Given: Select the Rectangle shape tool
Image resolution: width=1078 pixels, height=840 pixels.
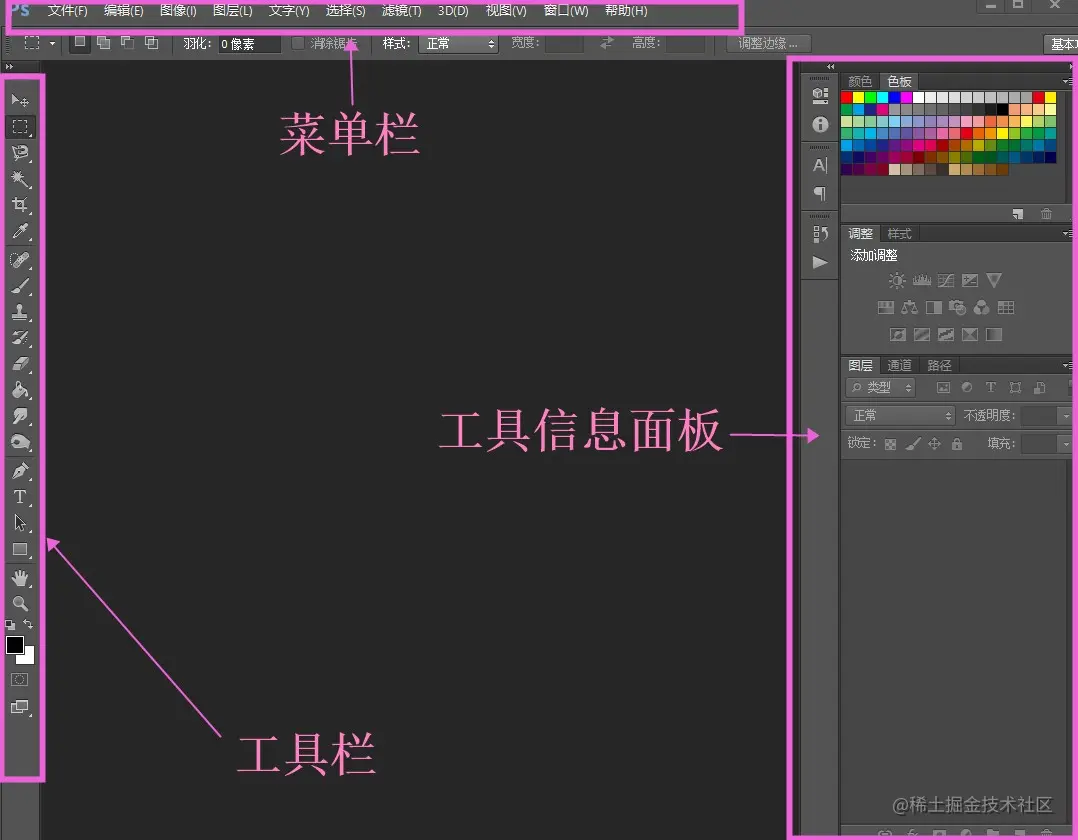Looking at the screenshot, I should point(20,550).
